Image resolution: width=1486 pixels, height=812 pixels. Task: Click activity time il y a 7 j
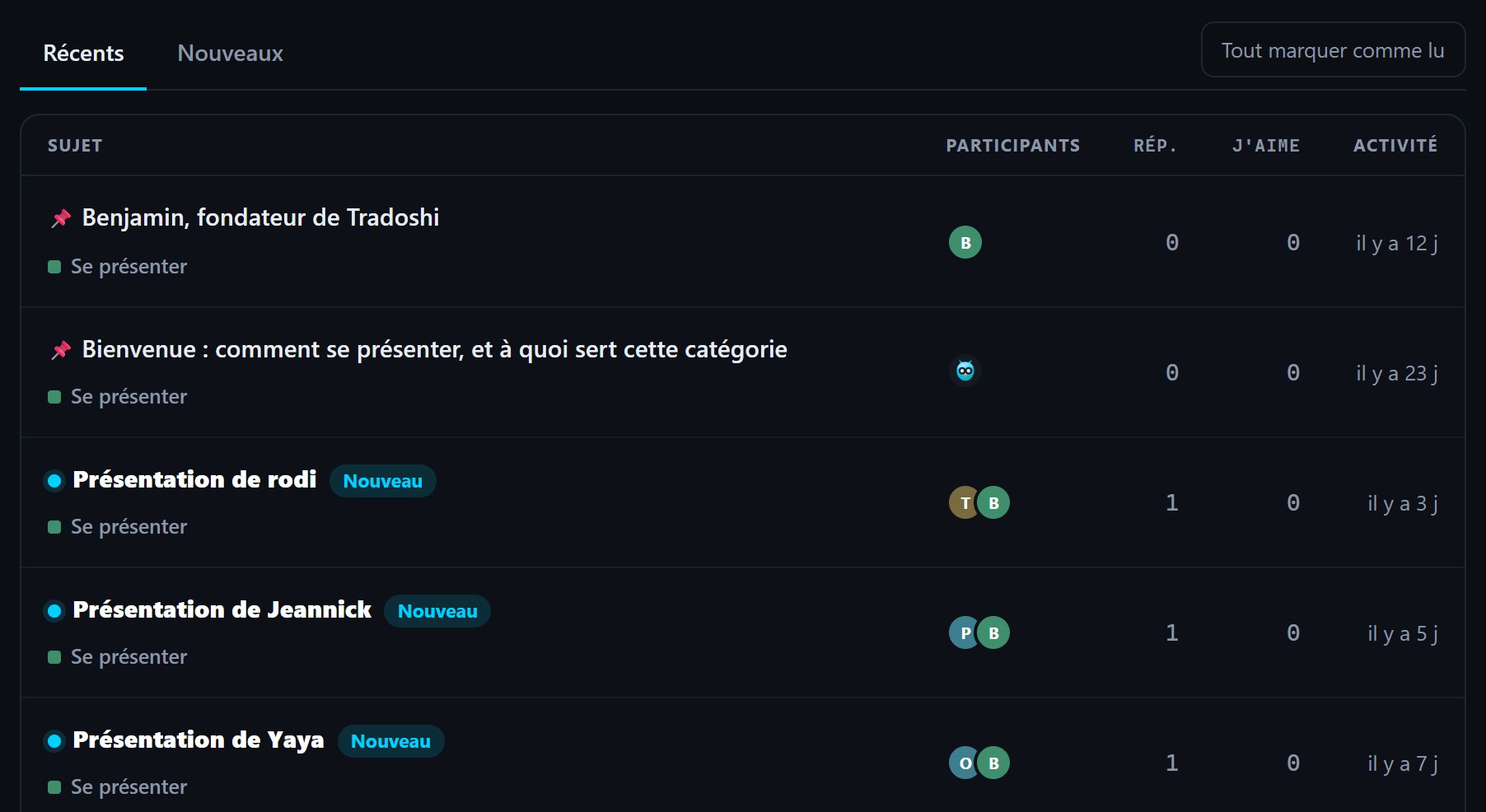tap(1403, 764)
